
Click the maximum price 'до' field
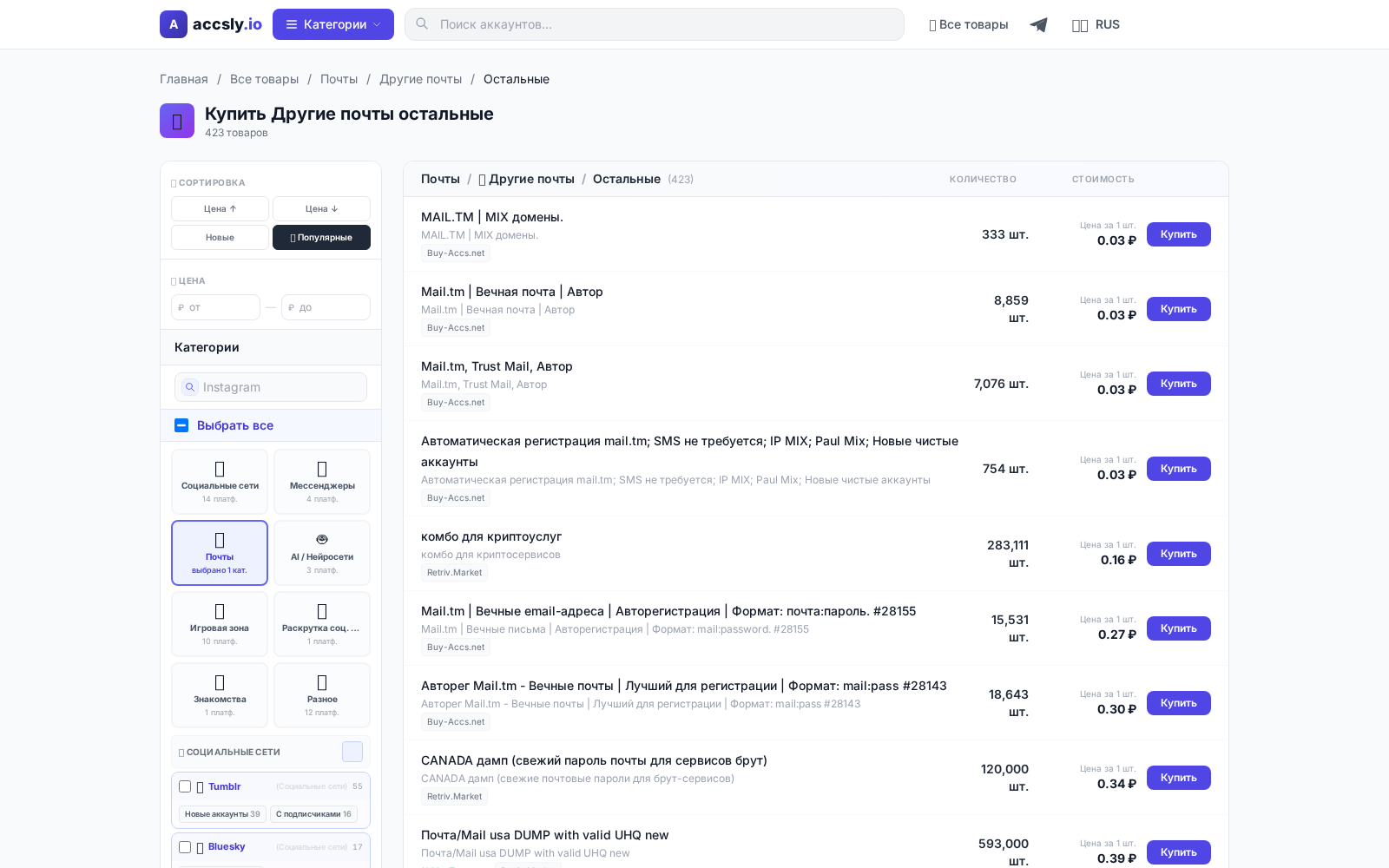pyautogui.click(x=326, y=307)
